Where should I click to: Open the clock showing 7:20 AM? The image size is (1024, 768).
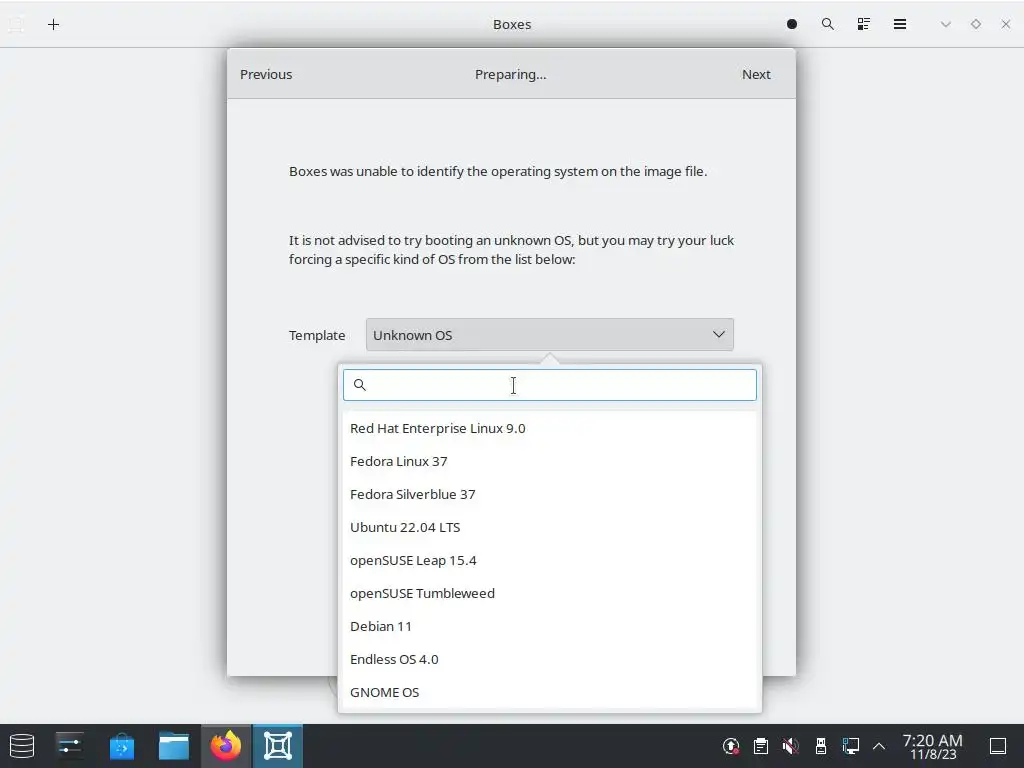point(933,746)
